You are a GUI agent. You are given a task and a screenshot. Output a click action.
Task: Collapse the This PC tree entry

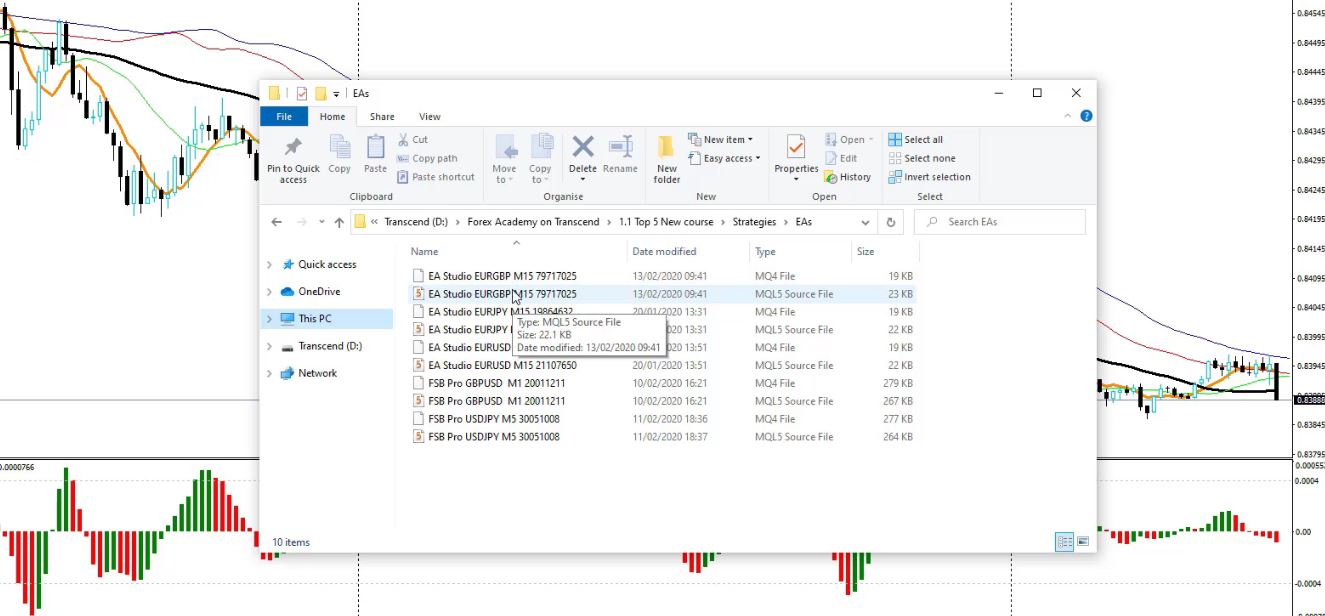point(269,318)
